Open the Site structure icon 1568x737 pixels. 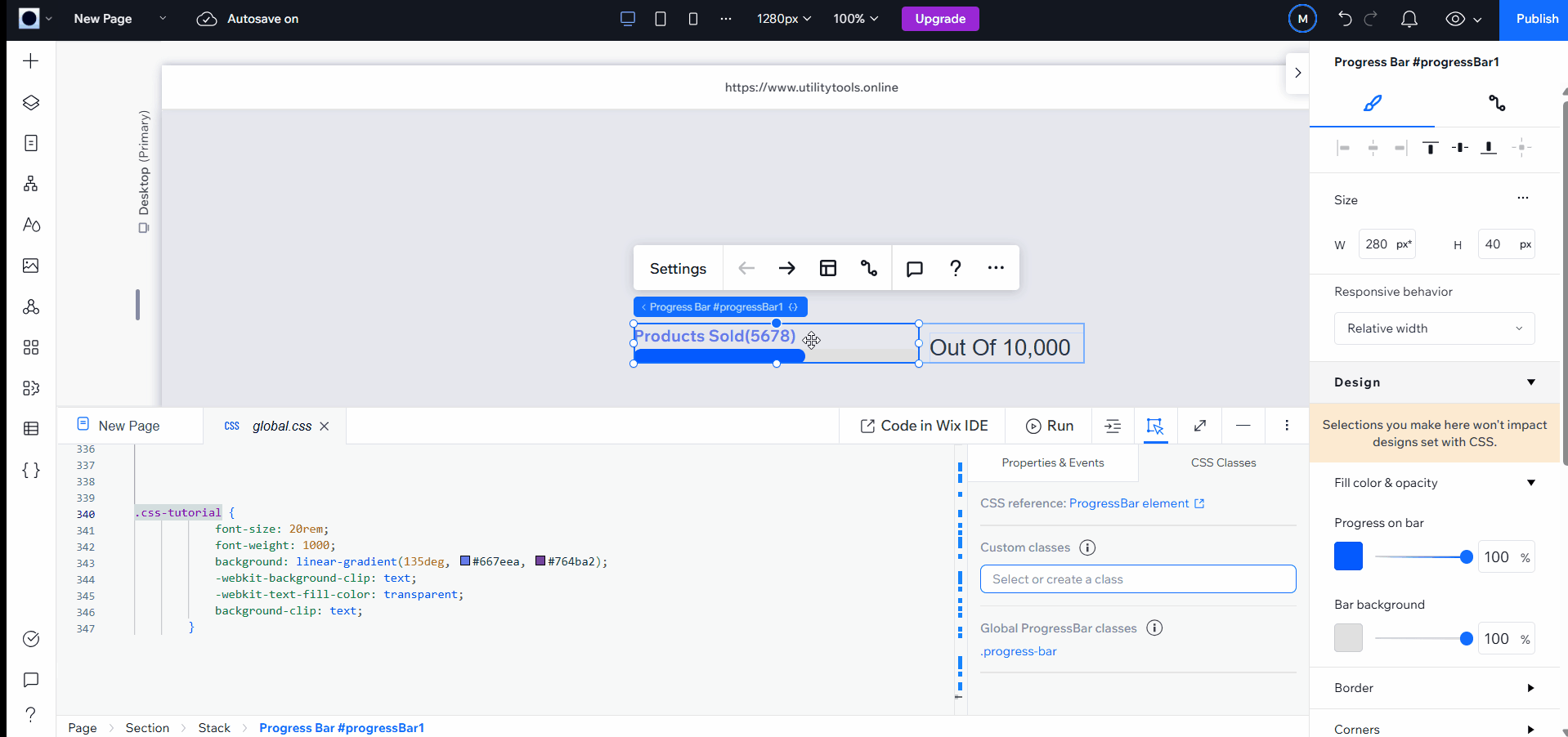30,184
